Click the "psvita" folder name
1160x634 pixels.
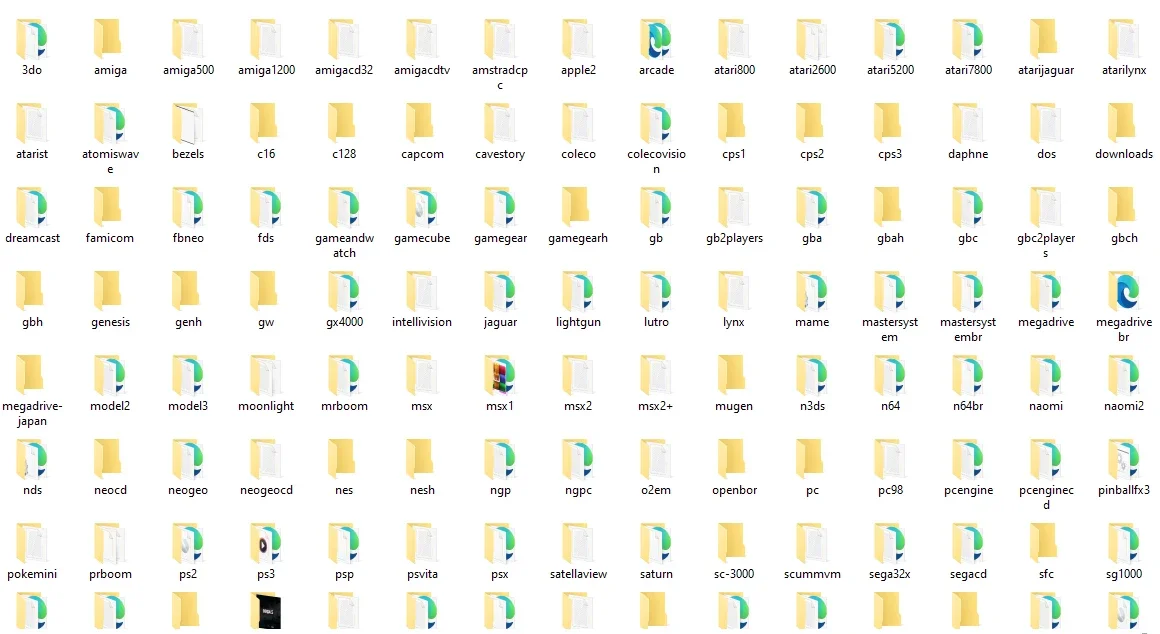pyautogui.click(x=422, y=574)
